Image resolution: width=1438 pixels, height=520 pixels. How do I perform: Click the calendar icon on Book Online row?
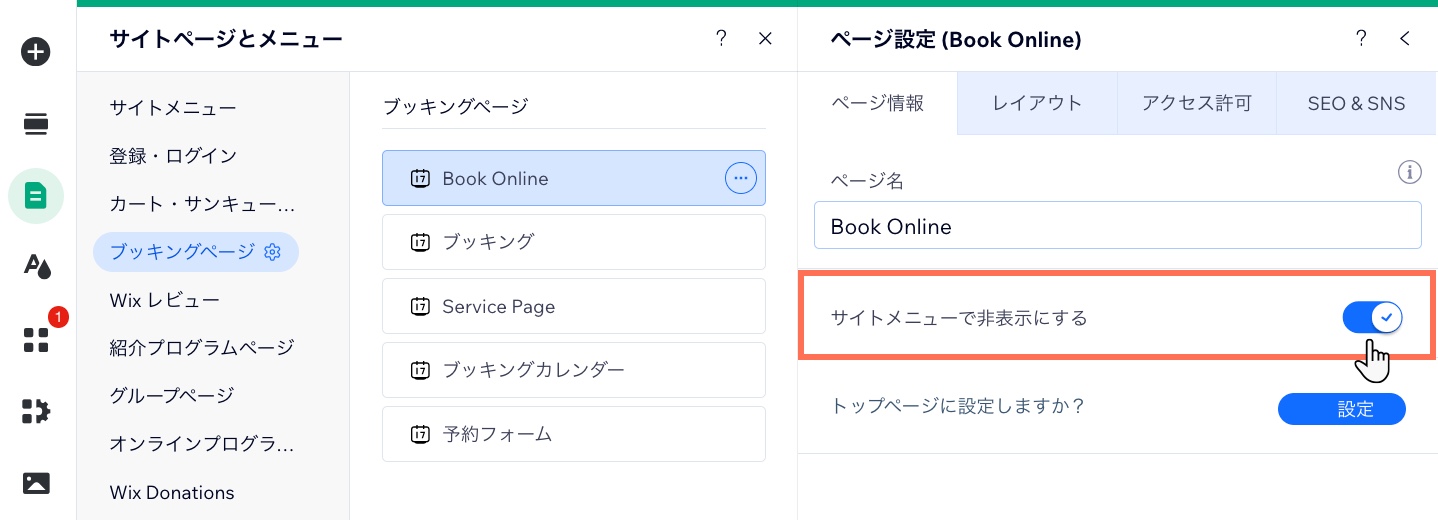pyautogui.click(x=420, y=179)
